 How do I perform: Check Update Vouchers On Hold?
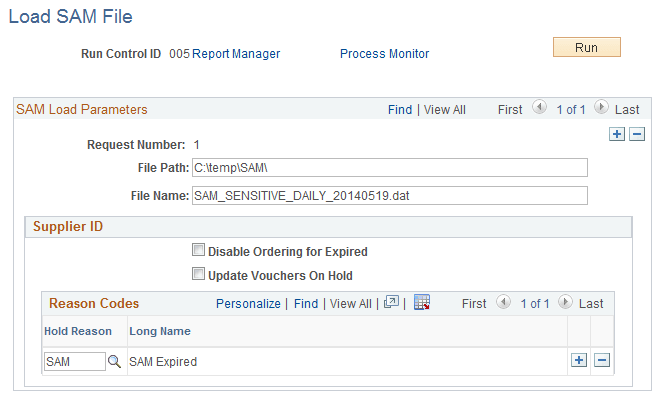point(198,273)
